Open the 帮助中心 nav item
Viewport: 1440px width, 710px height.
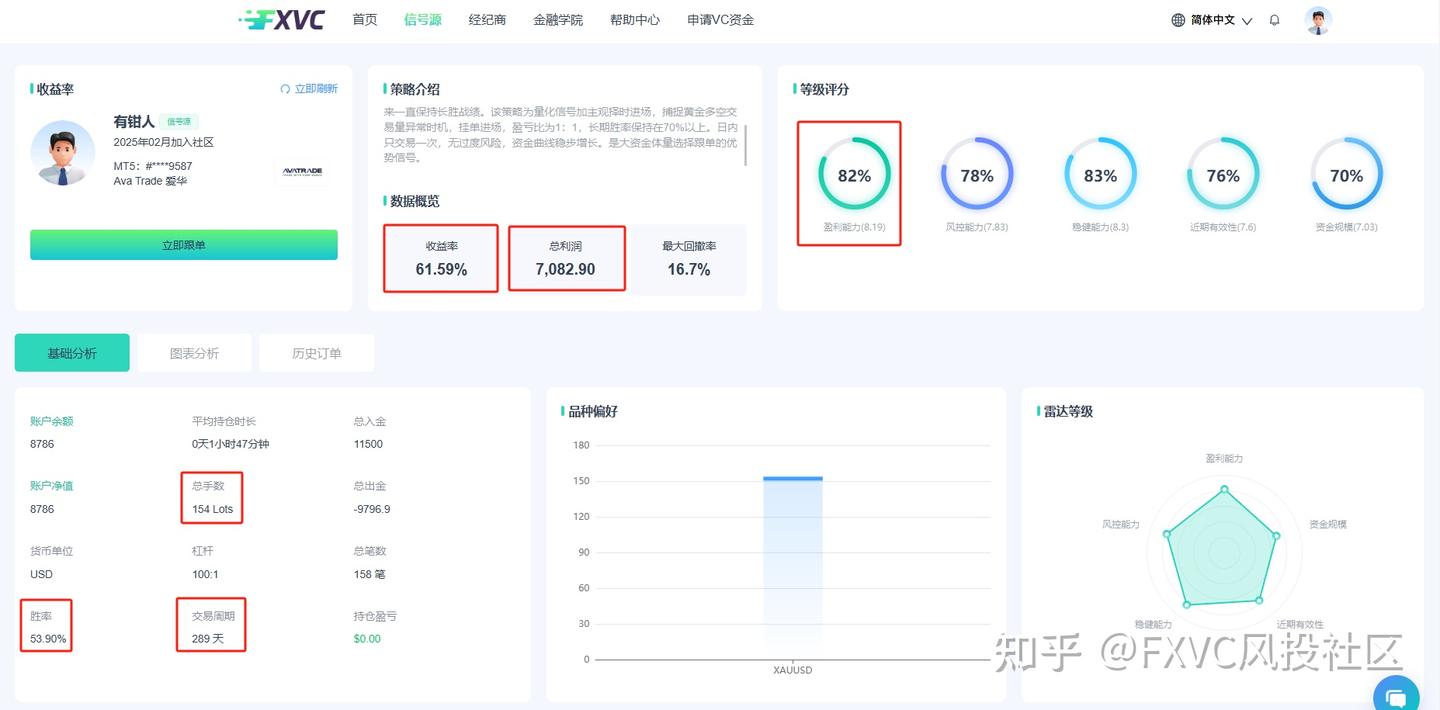tap(635, 20)
